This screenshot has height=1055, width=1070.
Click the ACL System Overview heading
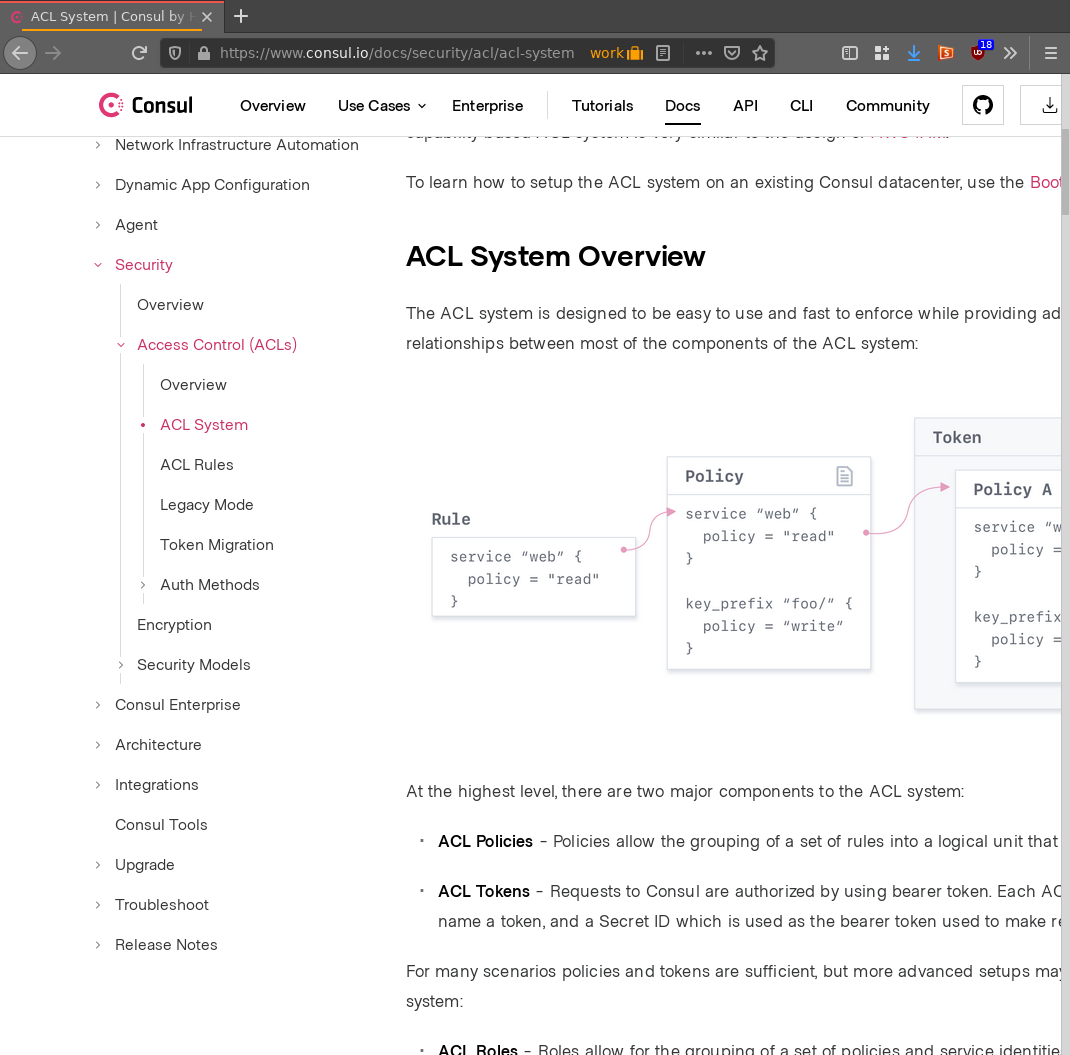point(555,257)
